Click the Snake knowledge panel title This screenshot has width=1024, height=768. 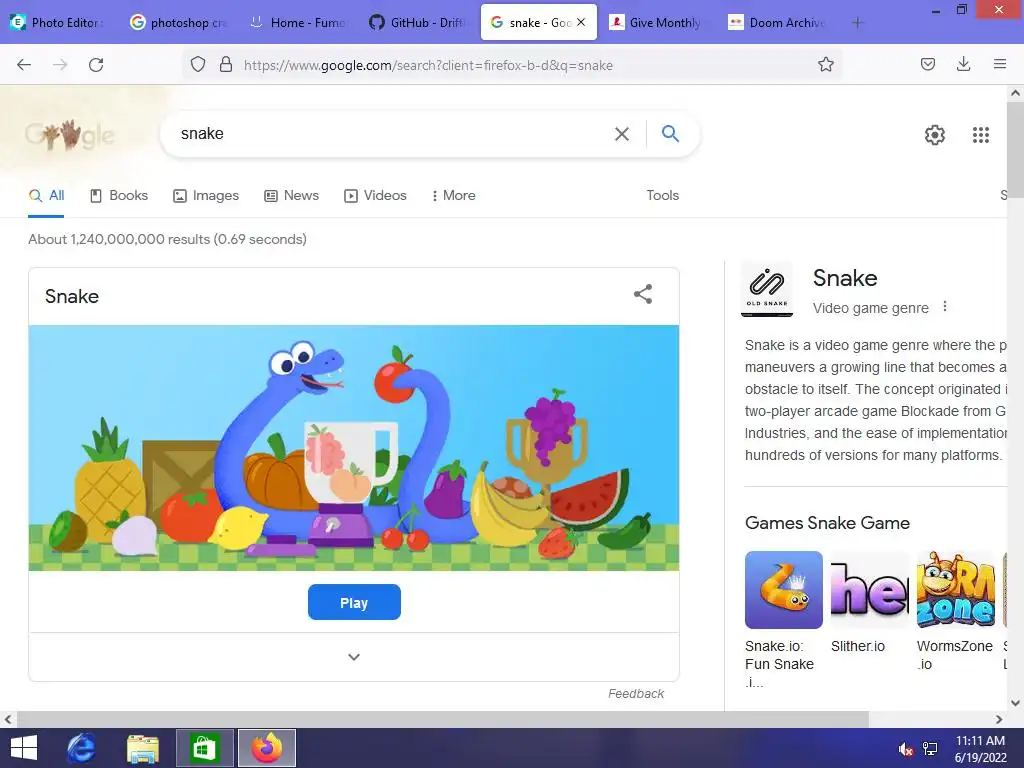844,278
